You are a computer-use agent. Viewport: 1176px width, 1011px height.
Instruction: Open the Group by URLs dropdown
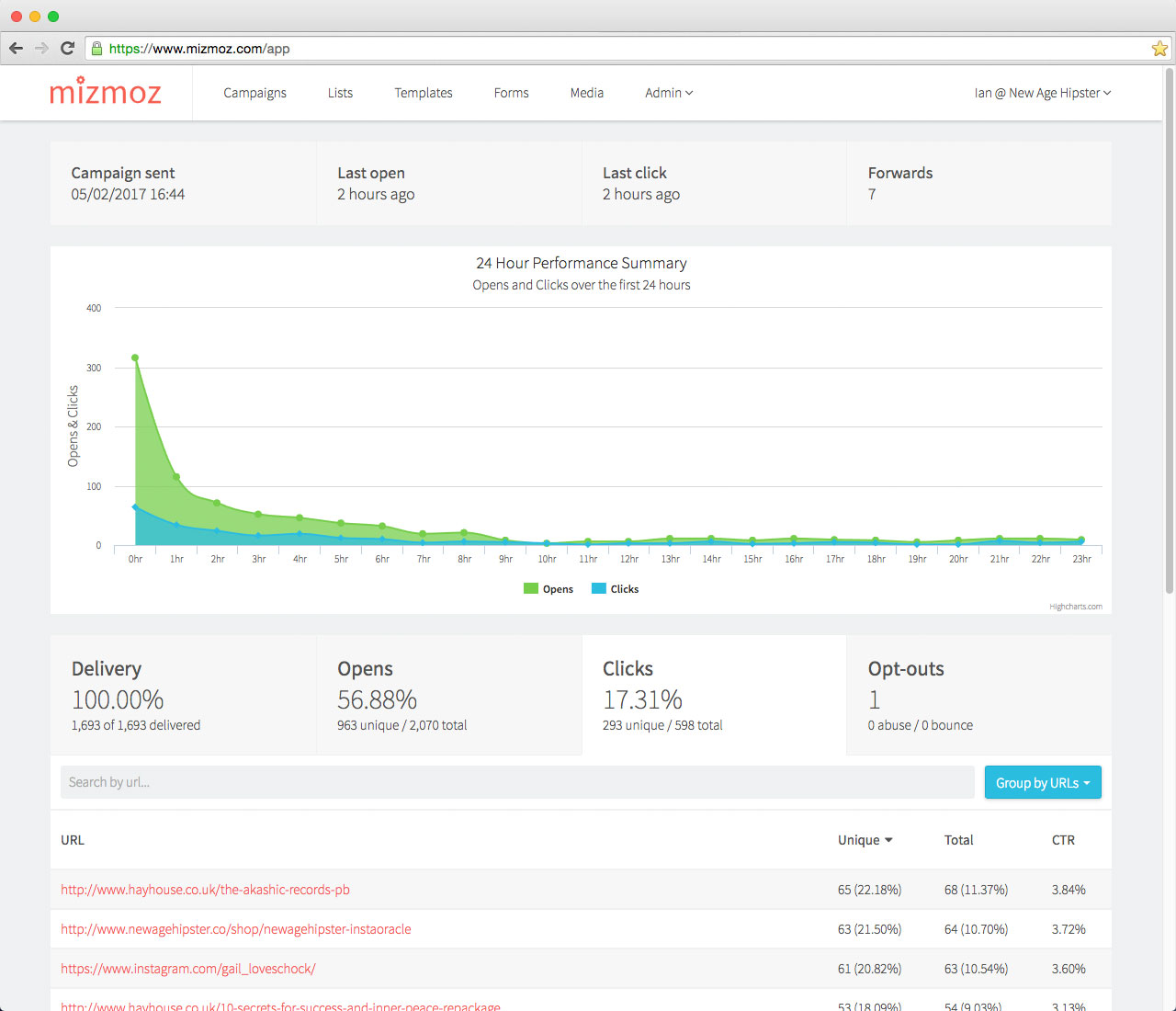(x=1043, y=782)
